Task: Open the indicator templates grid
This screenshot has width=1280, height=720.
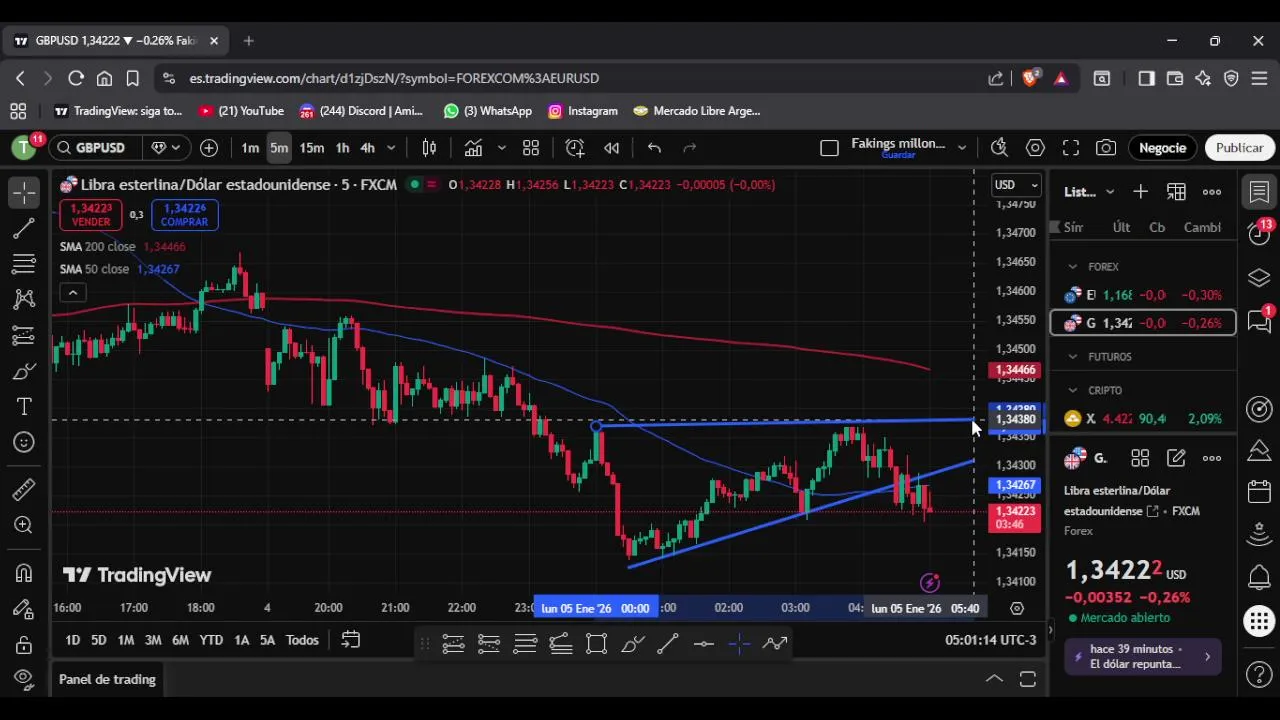Action: coord(531,148)
